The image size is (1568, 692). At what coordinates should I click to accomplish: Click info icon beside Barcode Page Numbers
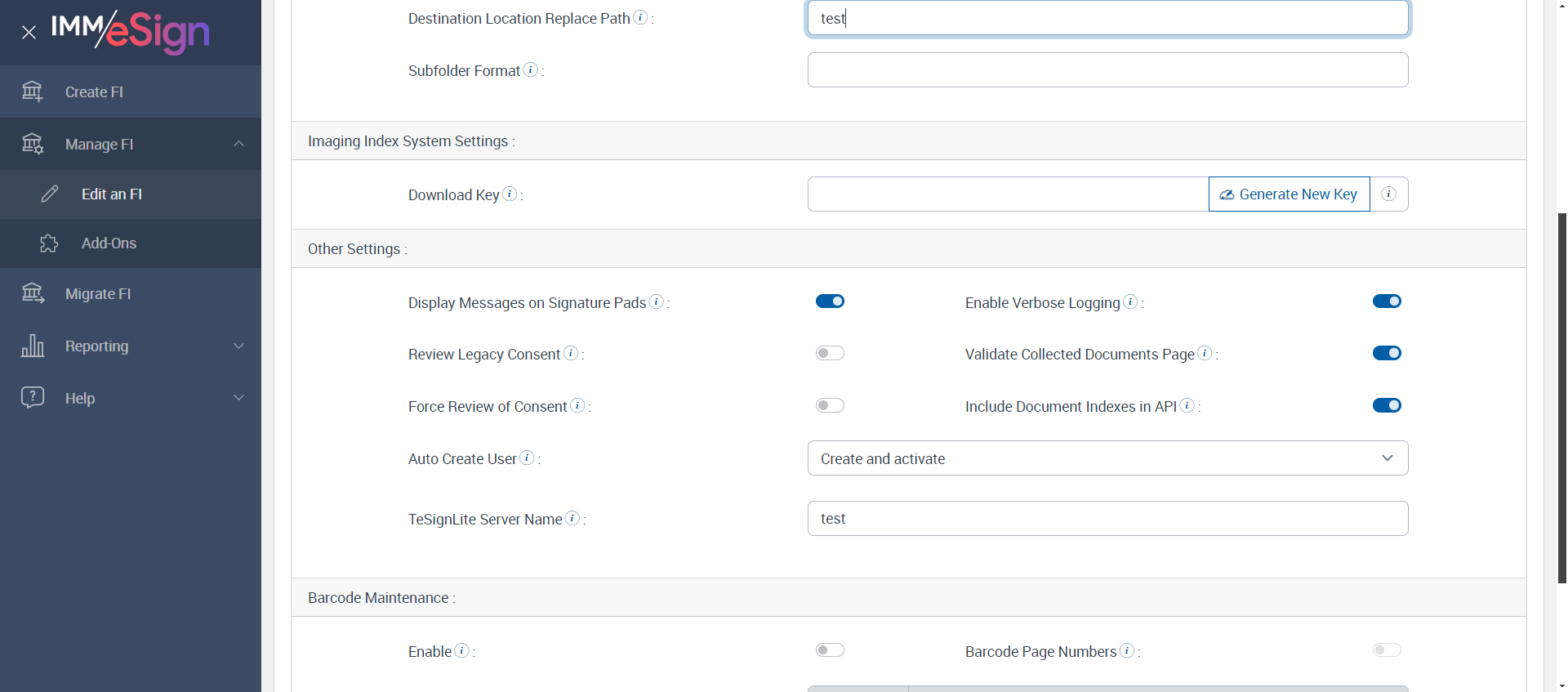pos(1127,650)
